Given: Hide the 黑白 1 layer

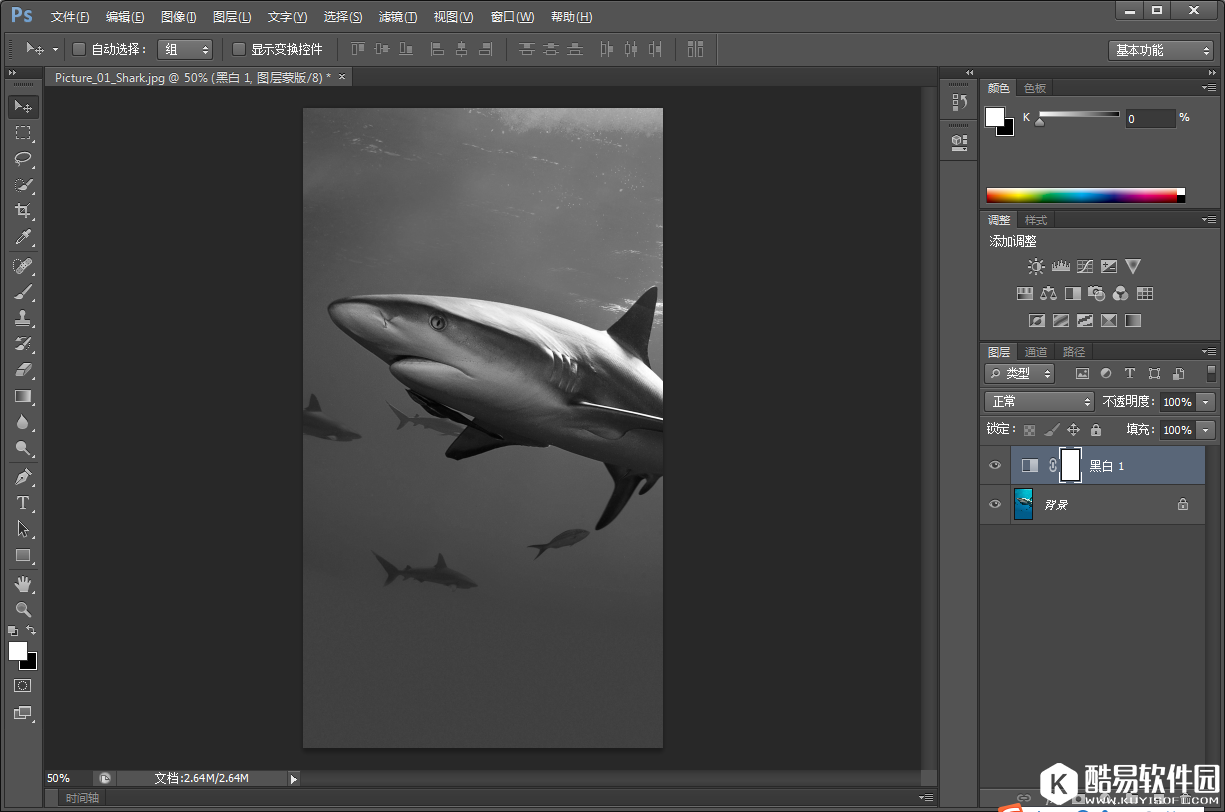Looking at the screenshot, I should pyautogui.click(x=994, y=466).
